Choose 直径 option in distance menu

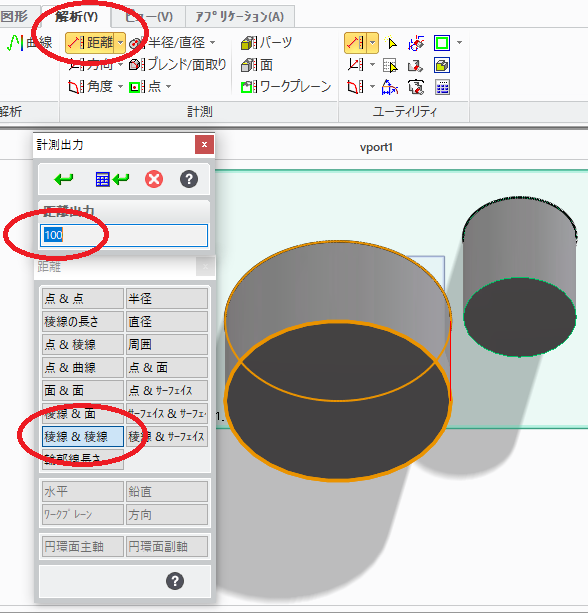(x=167, y=321)
